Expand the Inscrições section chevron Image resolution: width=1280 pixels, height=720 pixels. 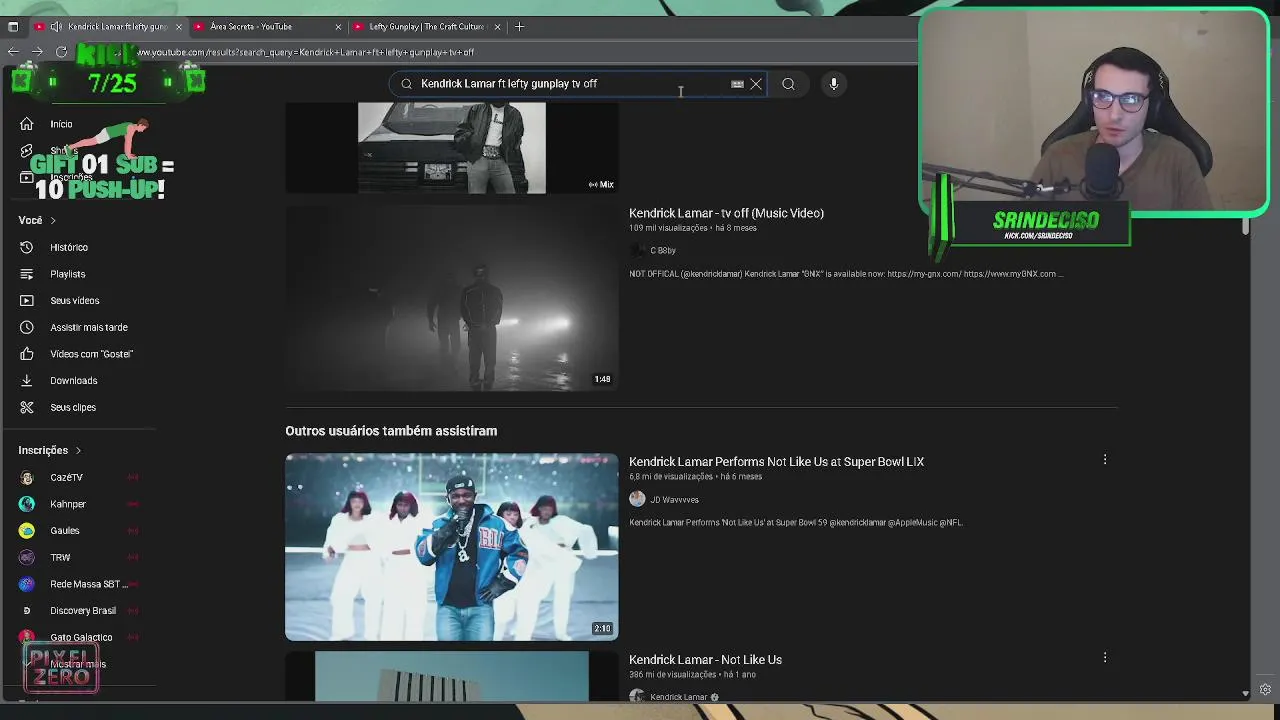click(x=78, y=450)
